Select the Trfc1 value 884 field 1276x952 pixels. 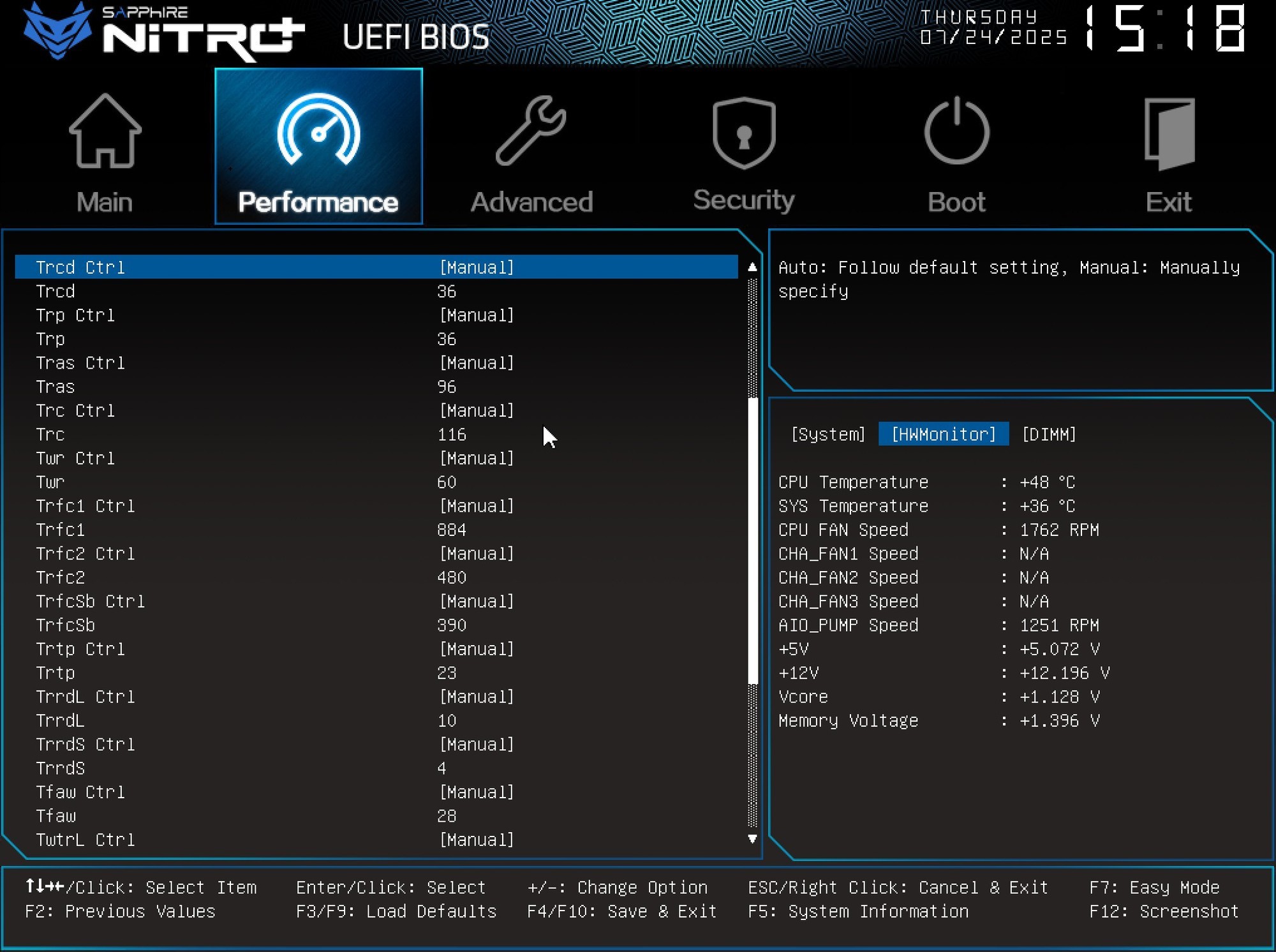coord(451,530)
